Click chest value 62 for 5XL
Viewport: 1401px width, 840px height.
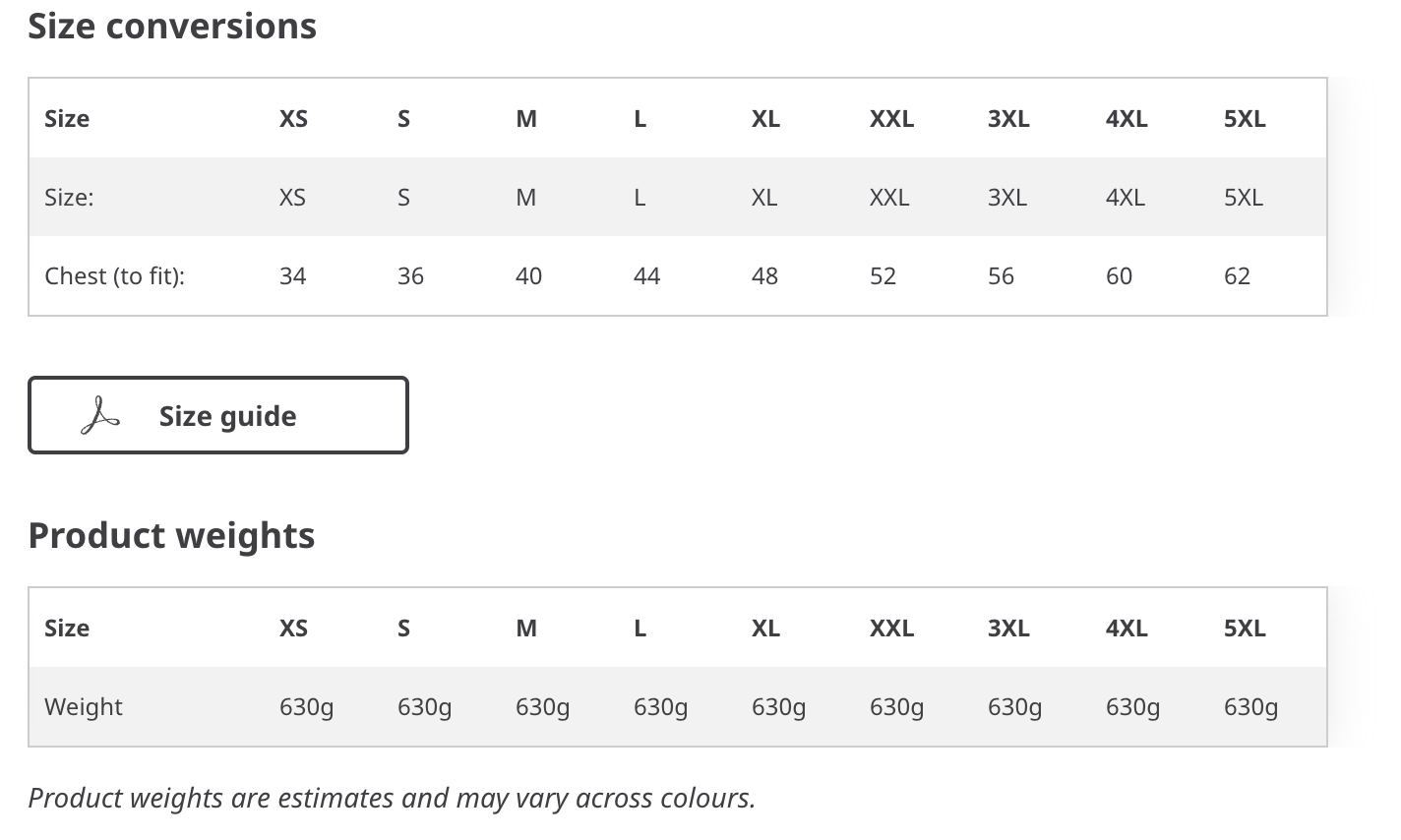(x=1237, y=276)
